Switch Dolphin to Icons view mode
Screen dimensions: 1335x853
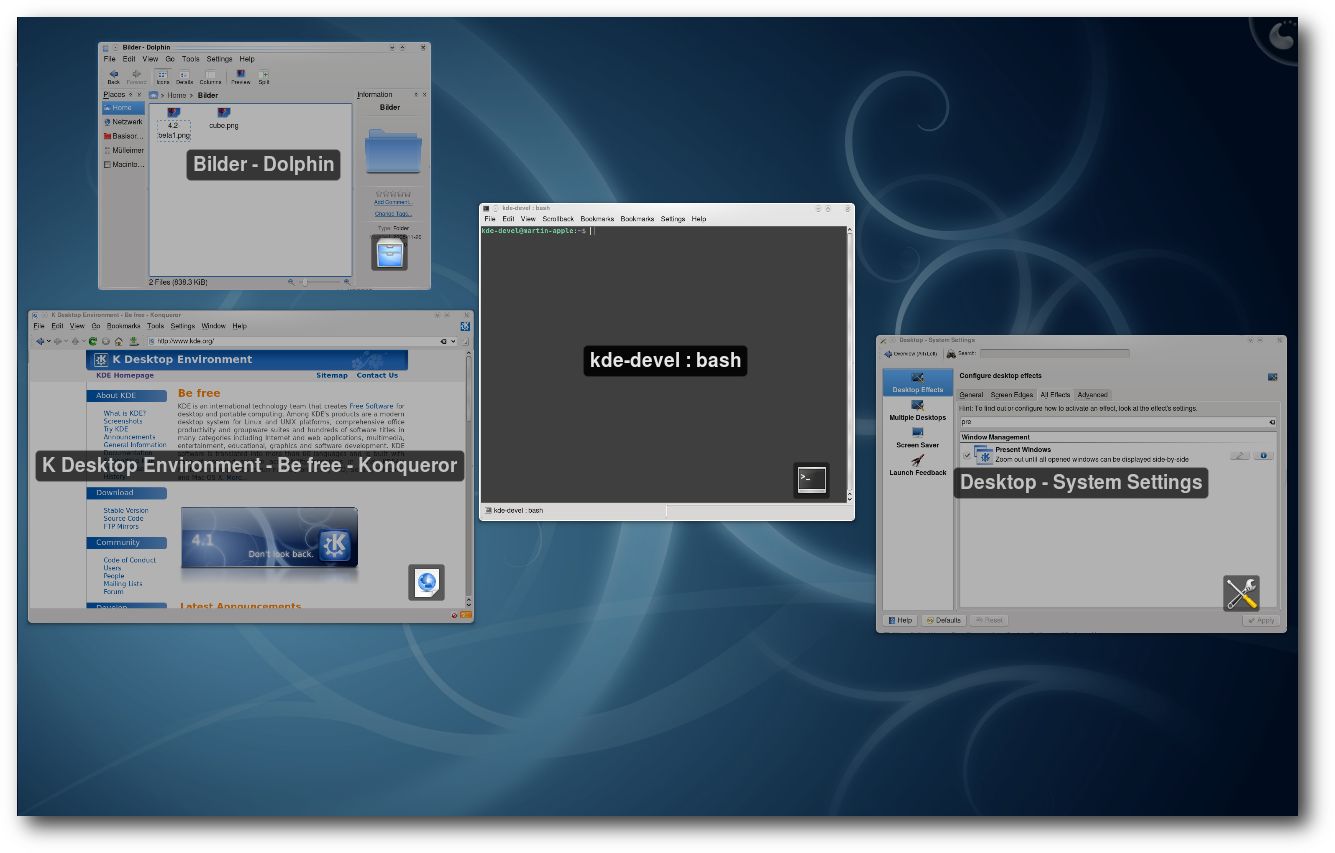tap(162, 76)
